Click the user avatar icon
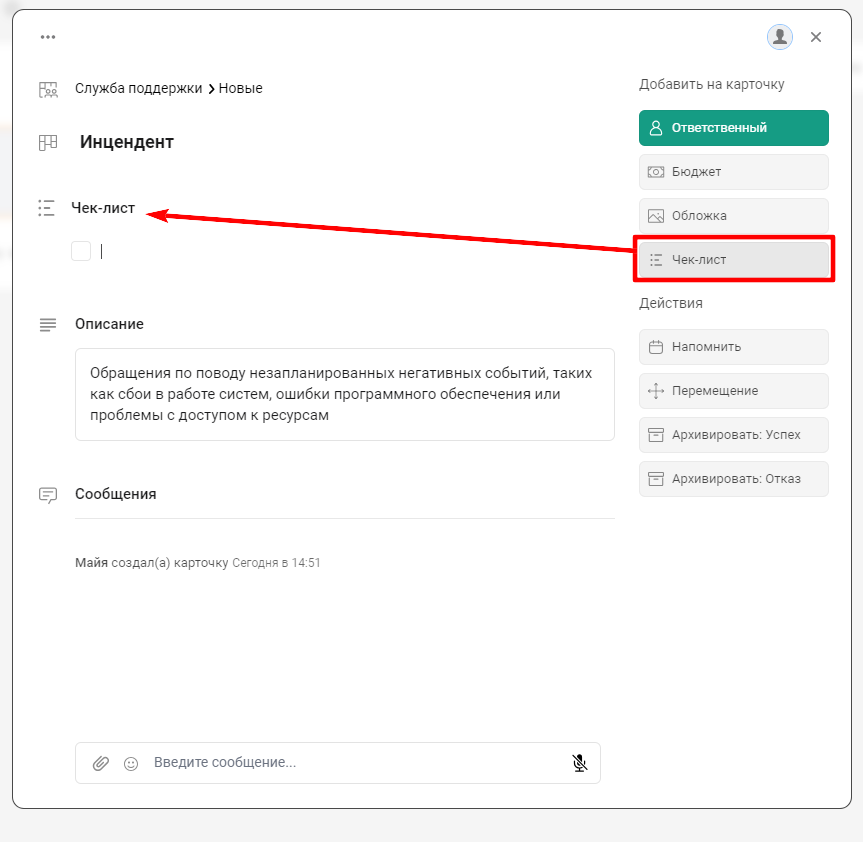863x842 pixels. (779, 37)
